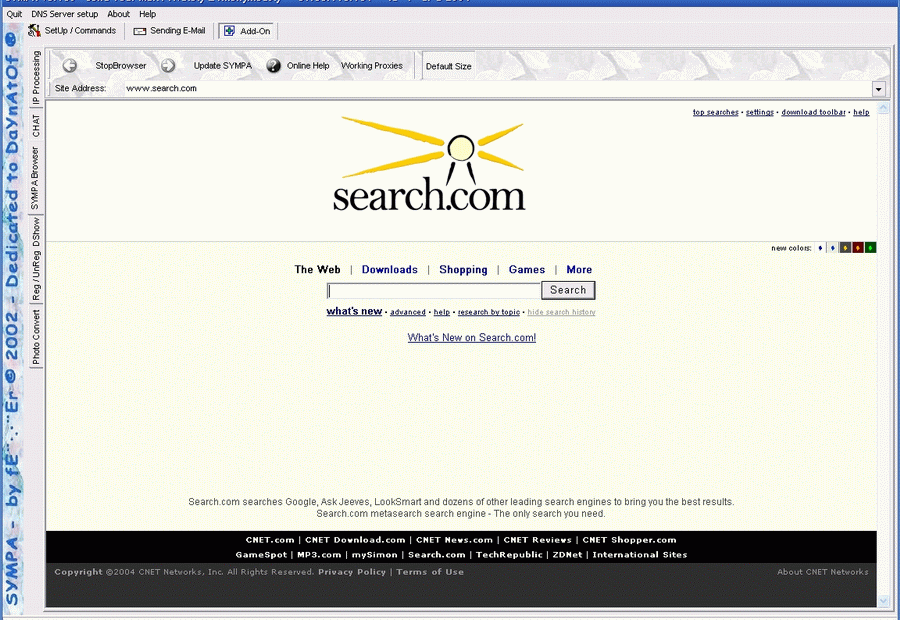Open the More search categories link

coord(579,270)
